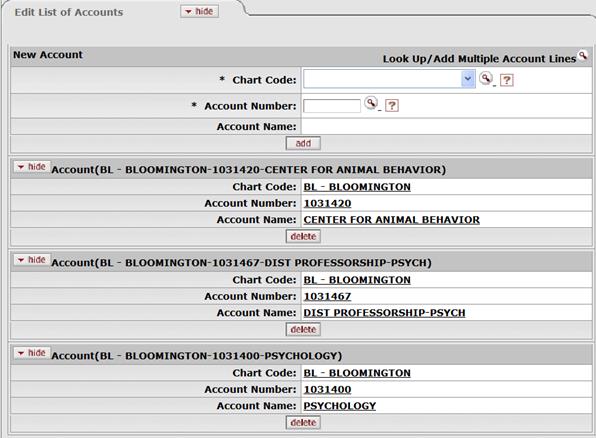
Task: Collapse Center for Animal Behavior account section
Action: [x=32, y=167]
